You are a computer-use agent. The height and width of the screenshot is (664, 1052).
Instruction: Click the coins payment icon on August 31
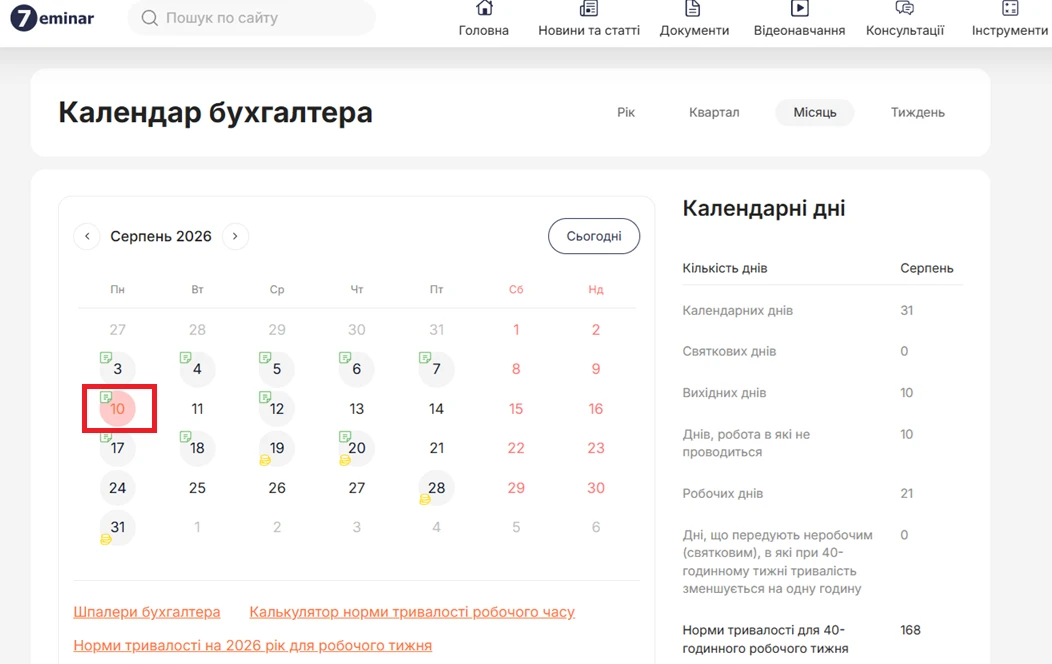pos(105,539)
